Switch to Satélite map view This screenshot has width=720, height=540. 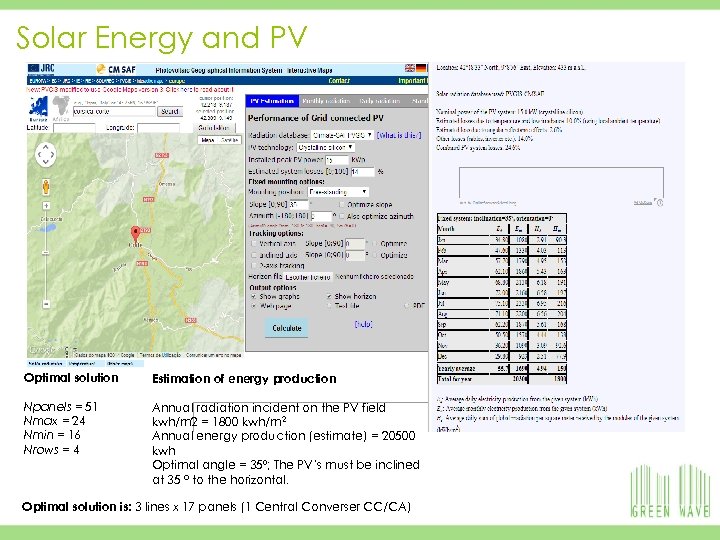coord(229,140)
